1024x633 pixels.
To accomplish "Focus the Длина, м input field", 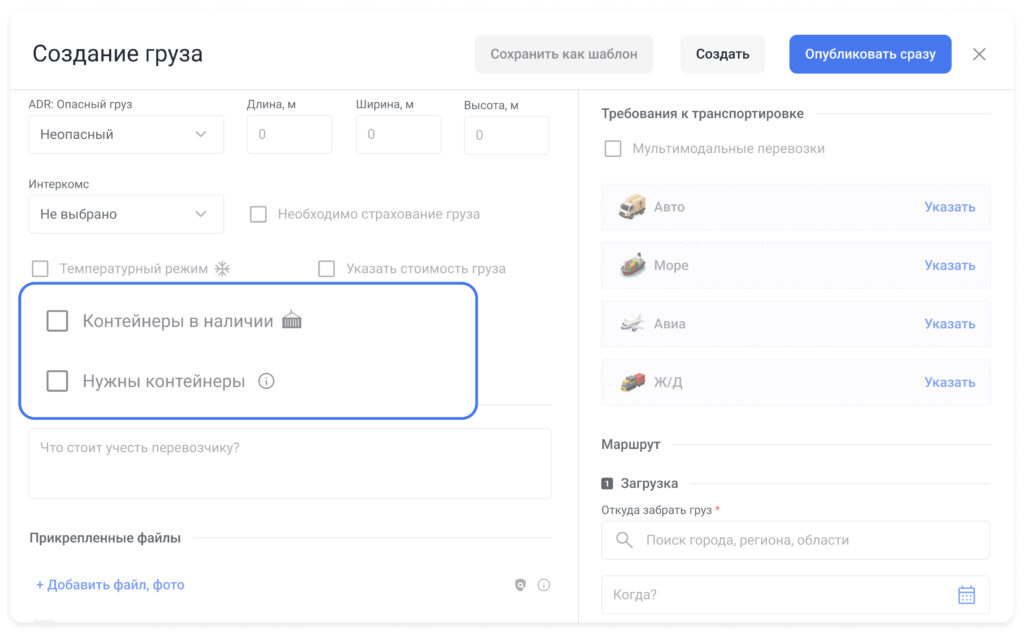I will pyautogui.click(x=289, y=135).
